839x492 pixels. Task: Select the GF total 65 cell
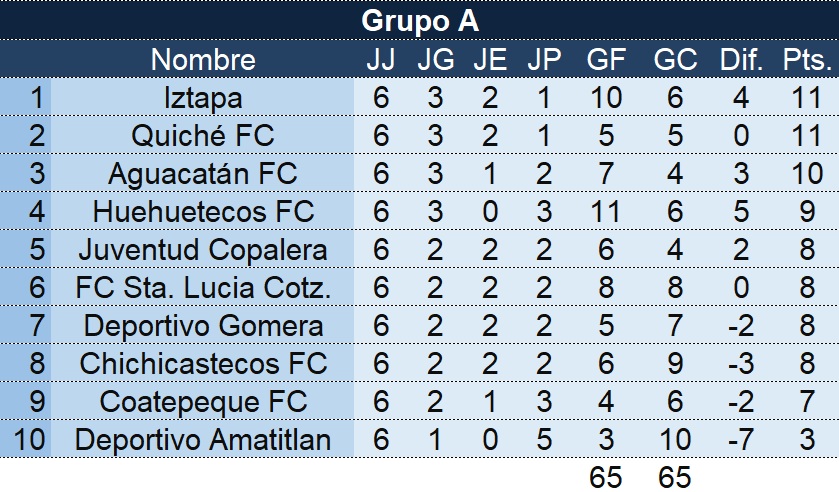606,476
